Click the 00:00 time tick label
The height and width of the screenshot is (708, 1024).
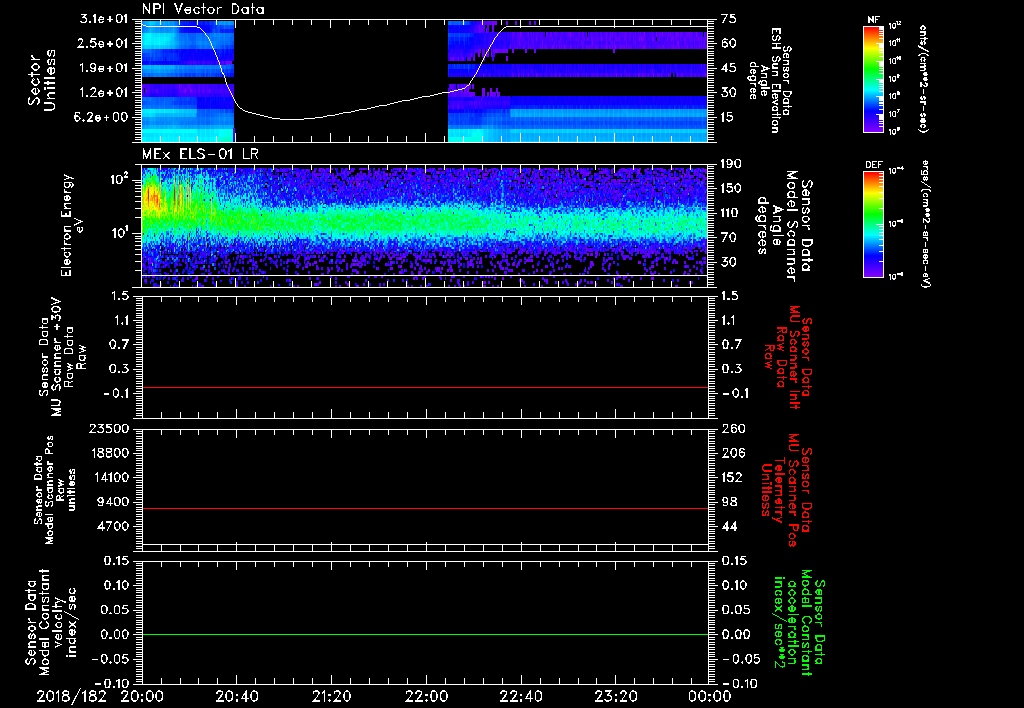[x=709, y=696]
